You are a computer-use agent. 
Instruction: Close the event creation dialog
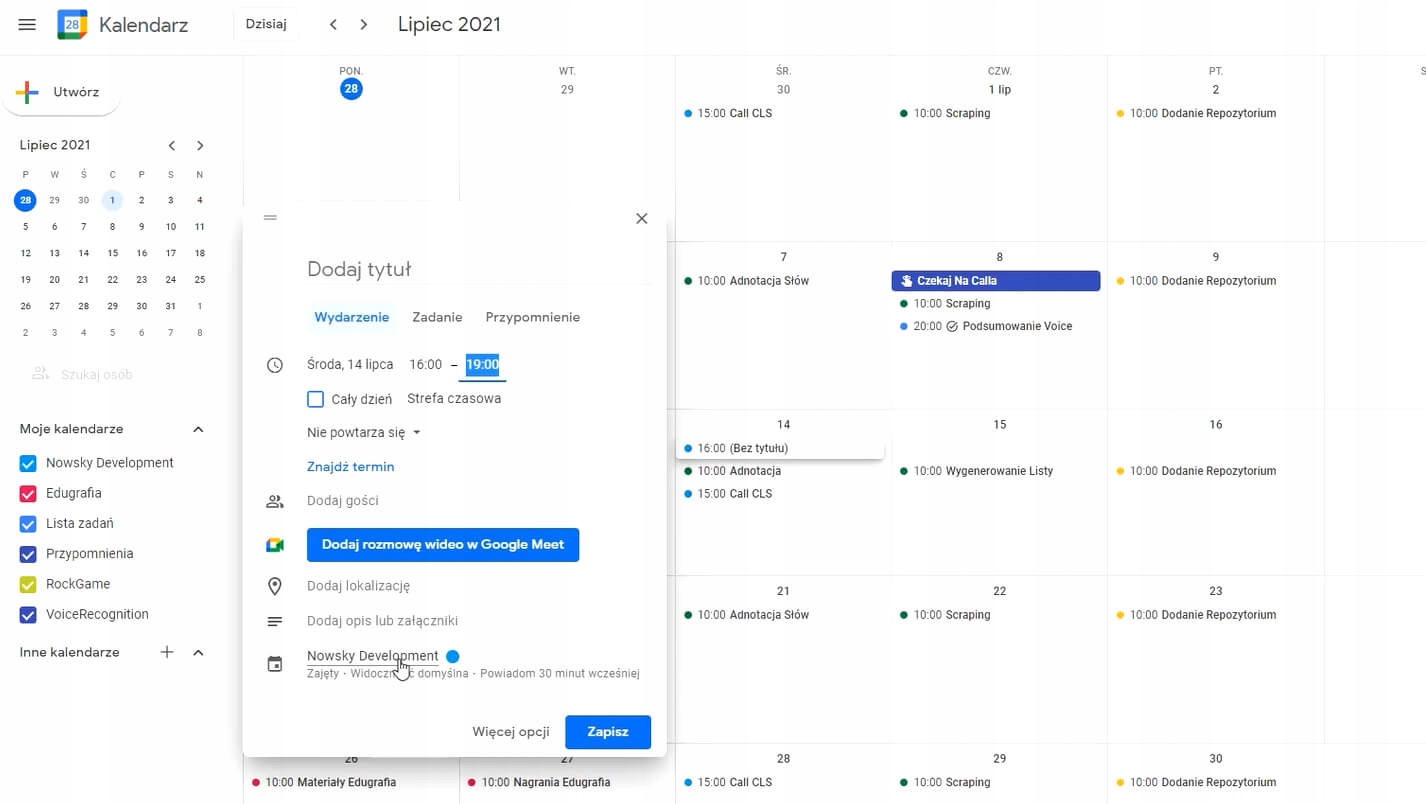click(642, 218)
